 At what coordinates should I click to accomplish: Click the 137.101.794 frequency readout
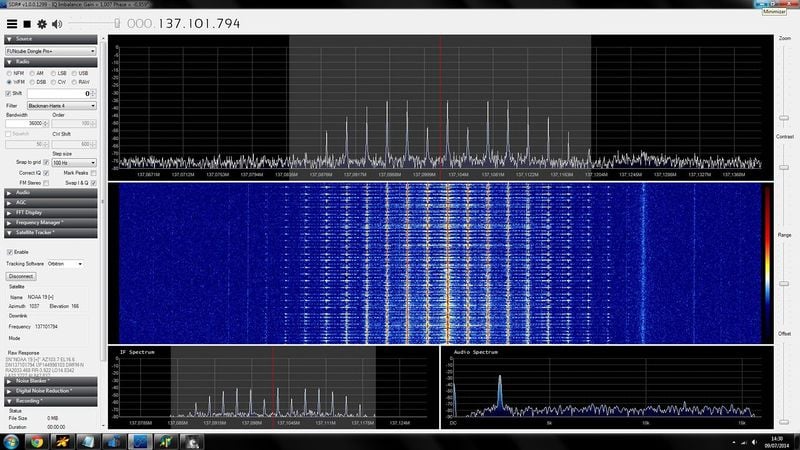(199, 23)
